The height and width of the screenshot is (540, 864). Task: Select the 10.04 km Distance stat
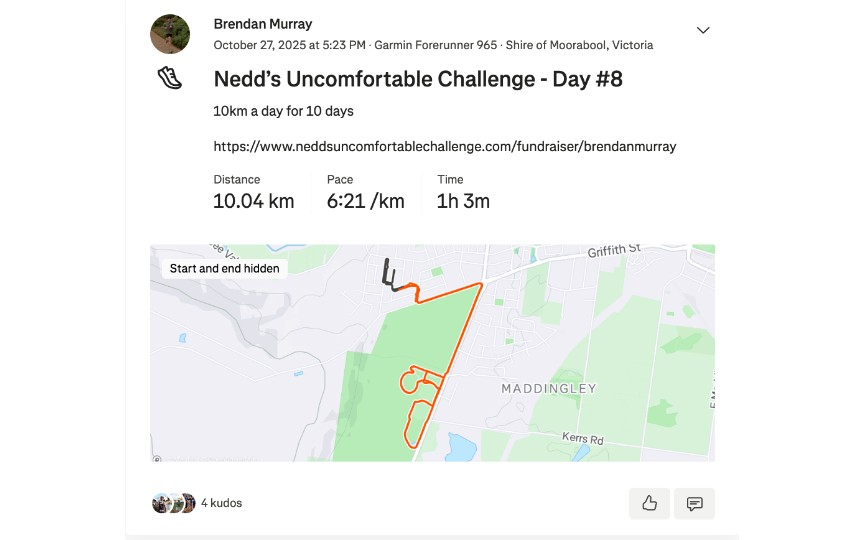(x=253, y=201)
